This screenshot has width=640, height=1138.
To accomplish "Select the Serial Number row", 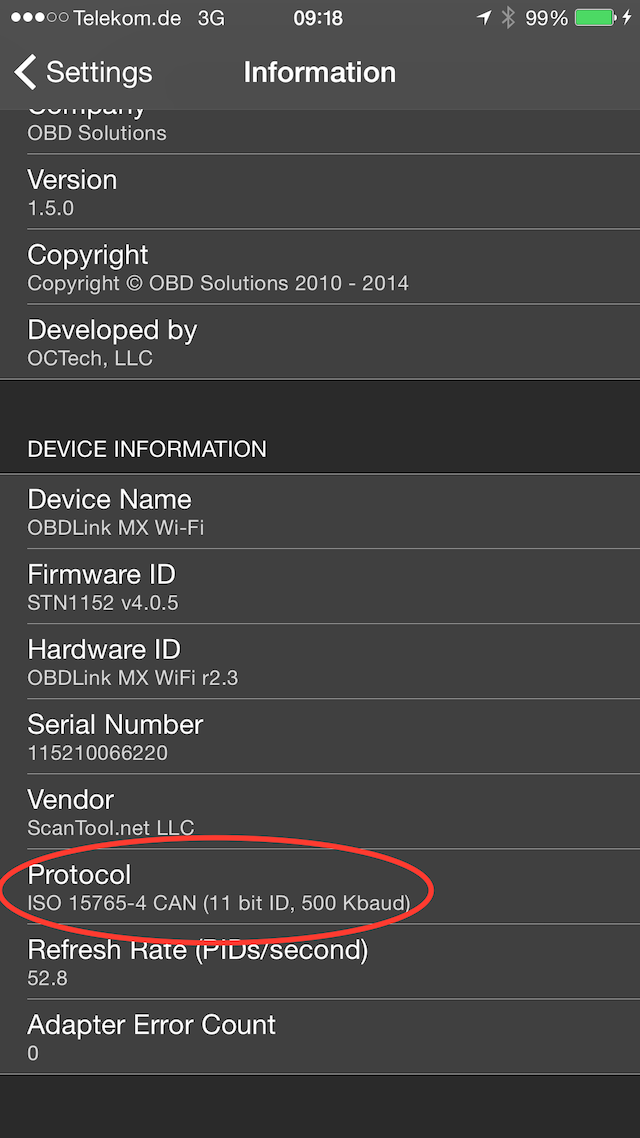I will pos(320,736).
